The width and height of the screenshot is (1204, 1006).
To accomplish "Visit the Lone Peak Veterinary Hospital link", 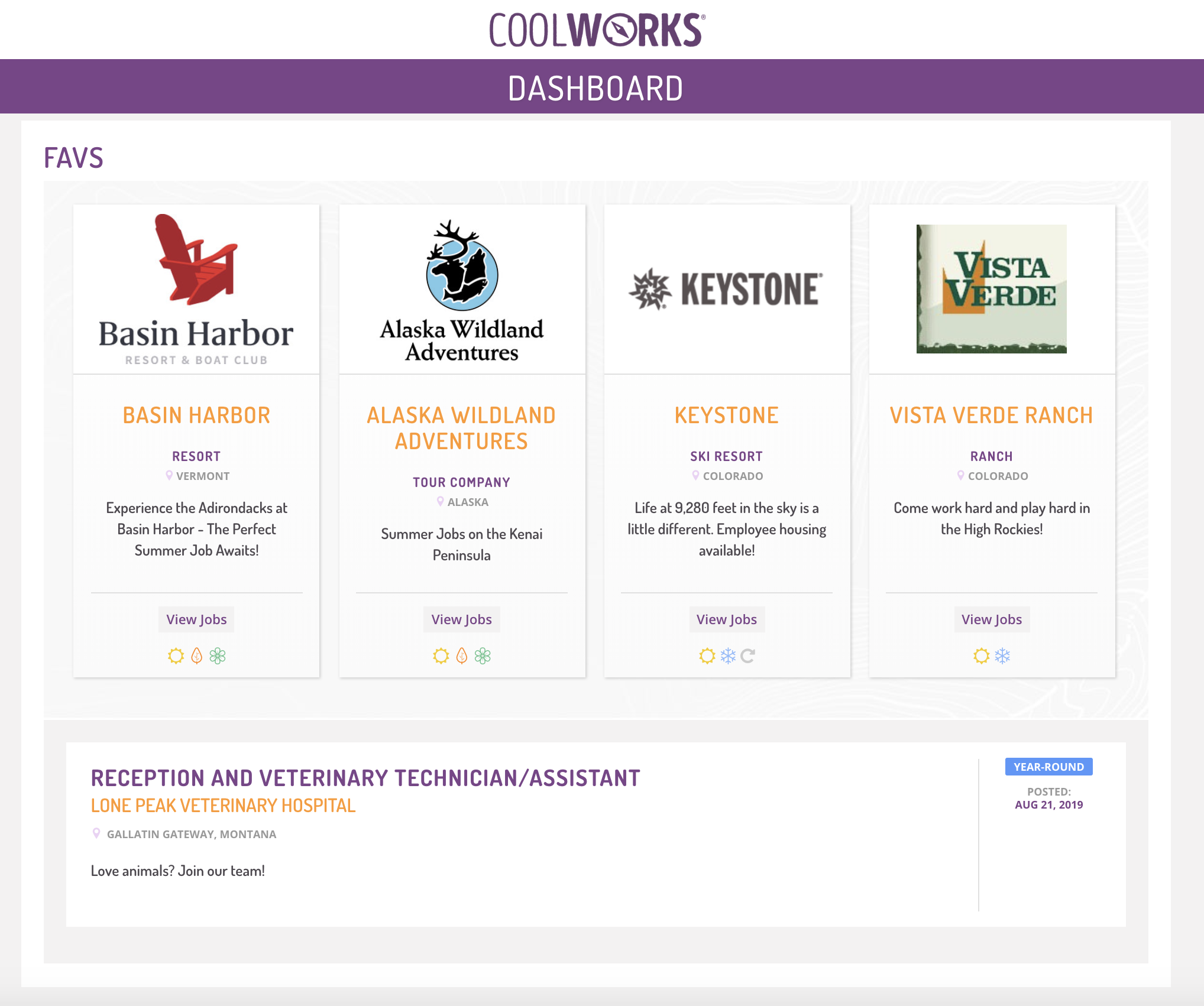I will coord(223,805).
